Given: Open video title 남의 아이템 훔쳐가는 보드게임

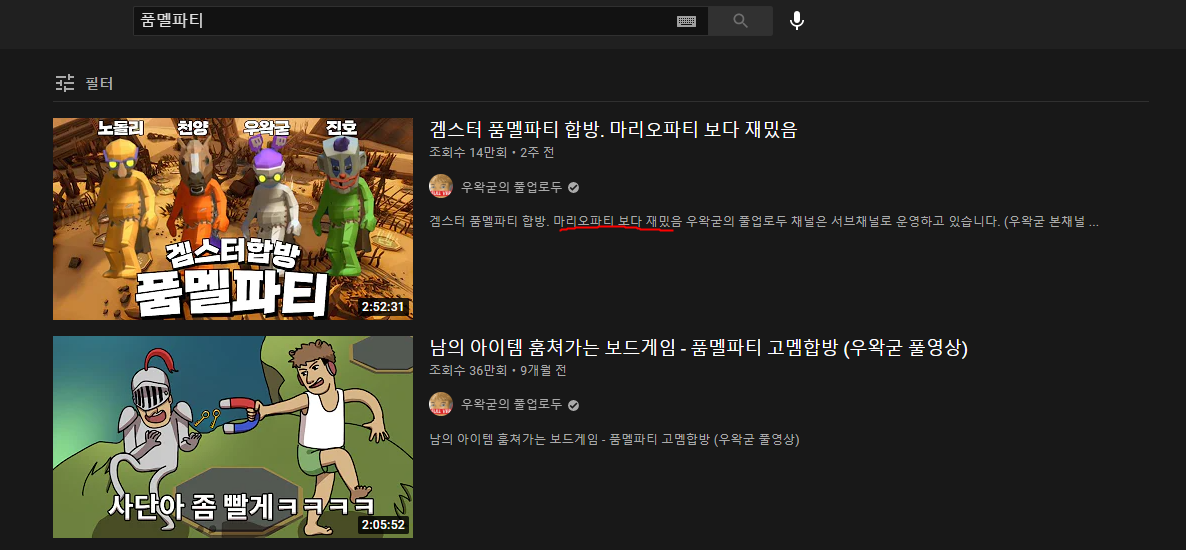Looking at the screenshot, I should click(x=698, y=348).
